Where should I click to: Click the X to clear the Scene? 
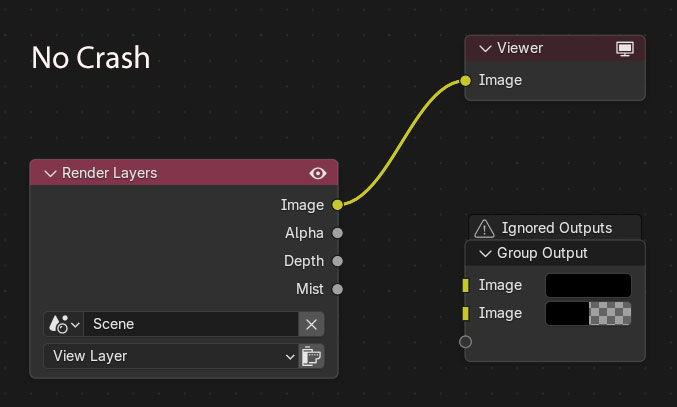pos(311,324)
